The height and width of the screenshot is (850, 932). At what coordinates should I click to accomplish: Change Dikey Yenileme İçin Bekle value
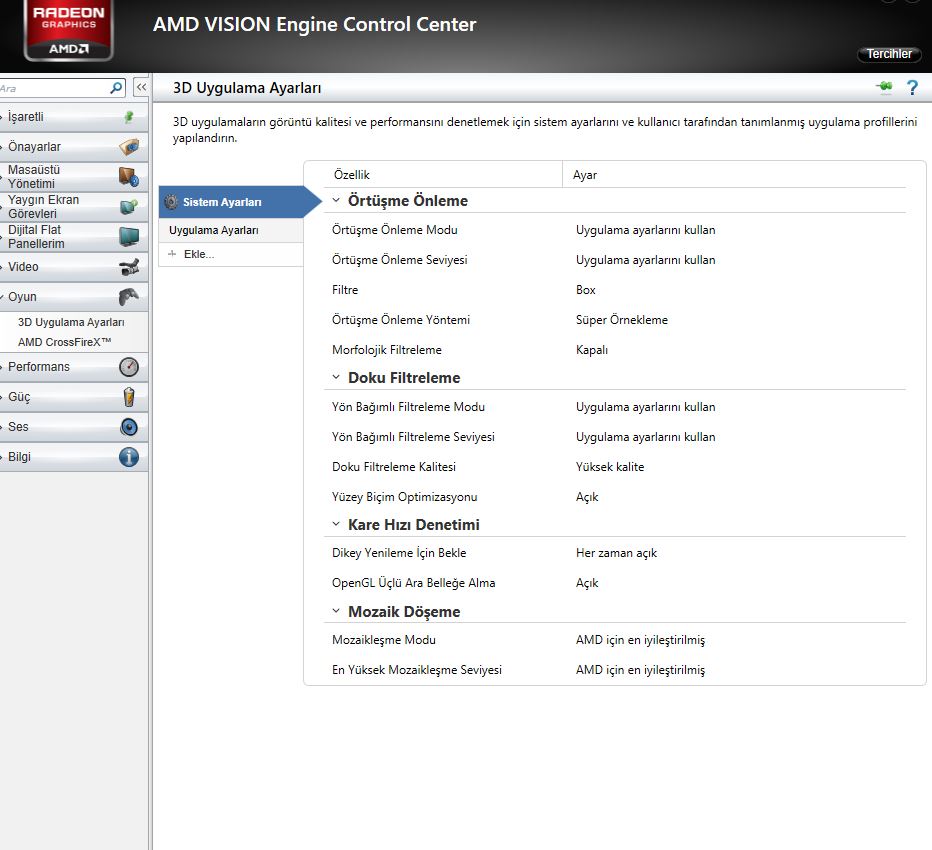(616, 553)
